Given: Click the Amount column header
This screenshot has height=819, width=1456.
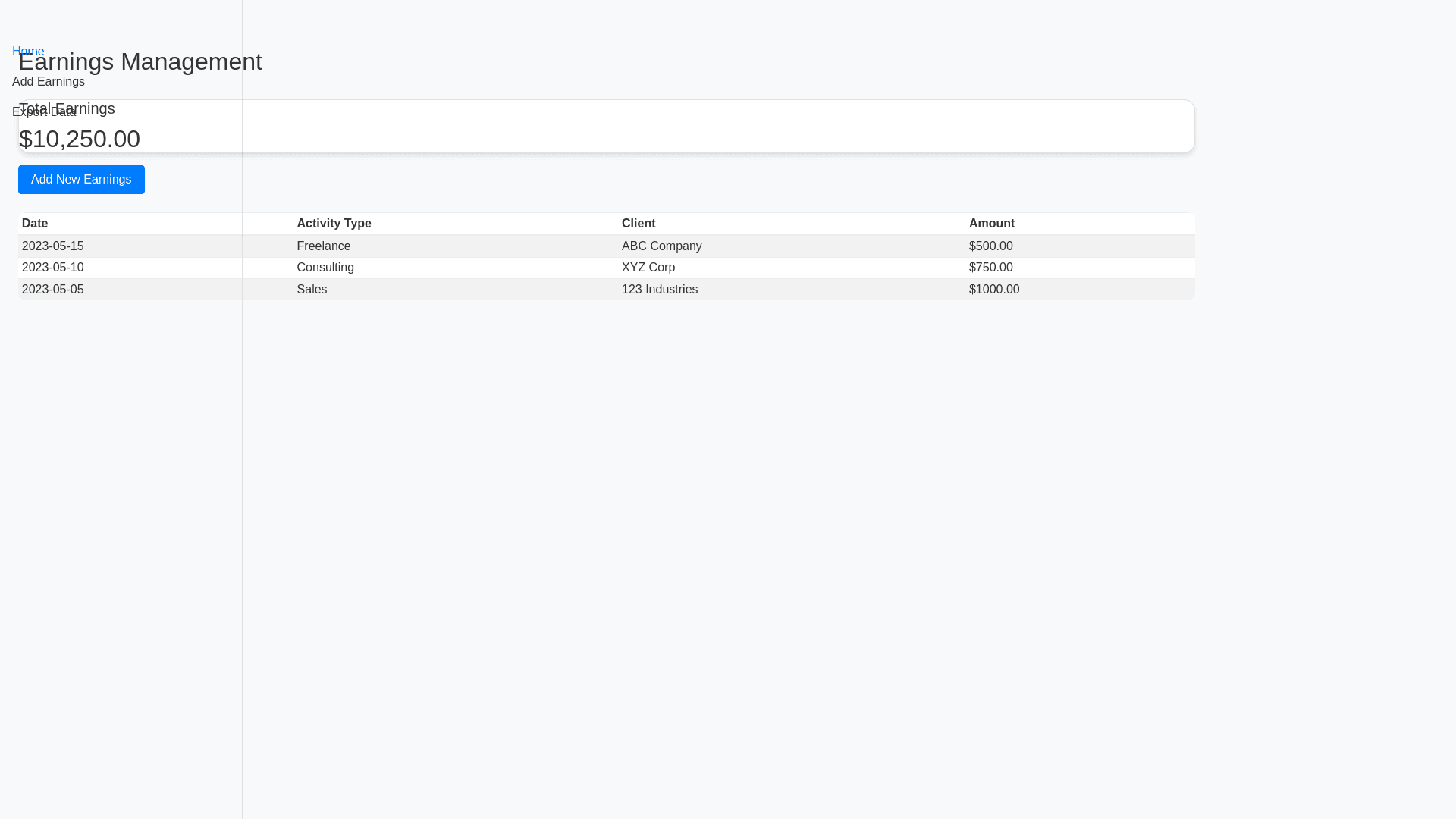Looking at the screenshot, I should [991, 224].
